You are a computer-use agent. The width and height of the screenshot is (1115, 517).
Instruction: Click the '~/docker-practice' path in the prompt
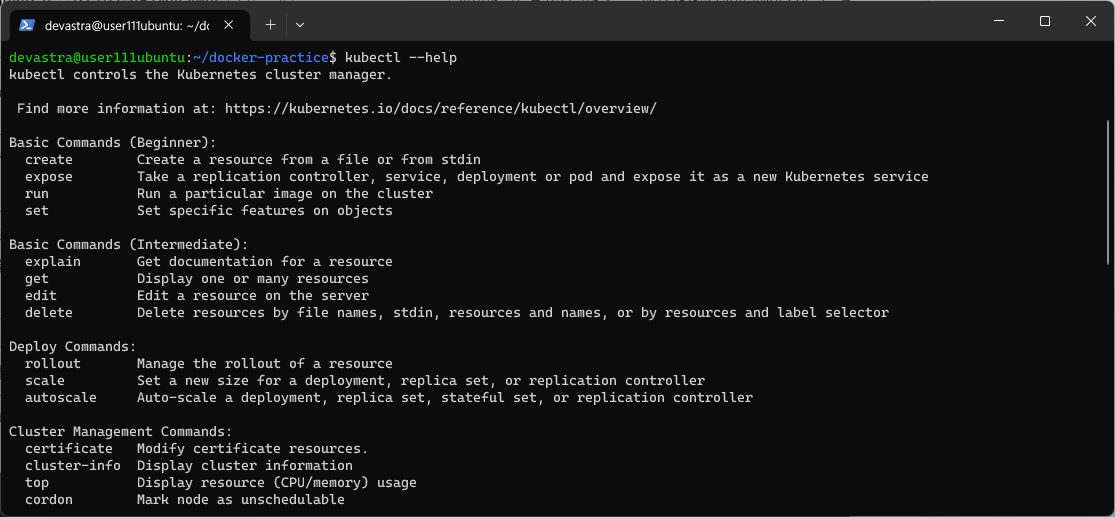(x=263, y=58)
